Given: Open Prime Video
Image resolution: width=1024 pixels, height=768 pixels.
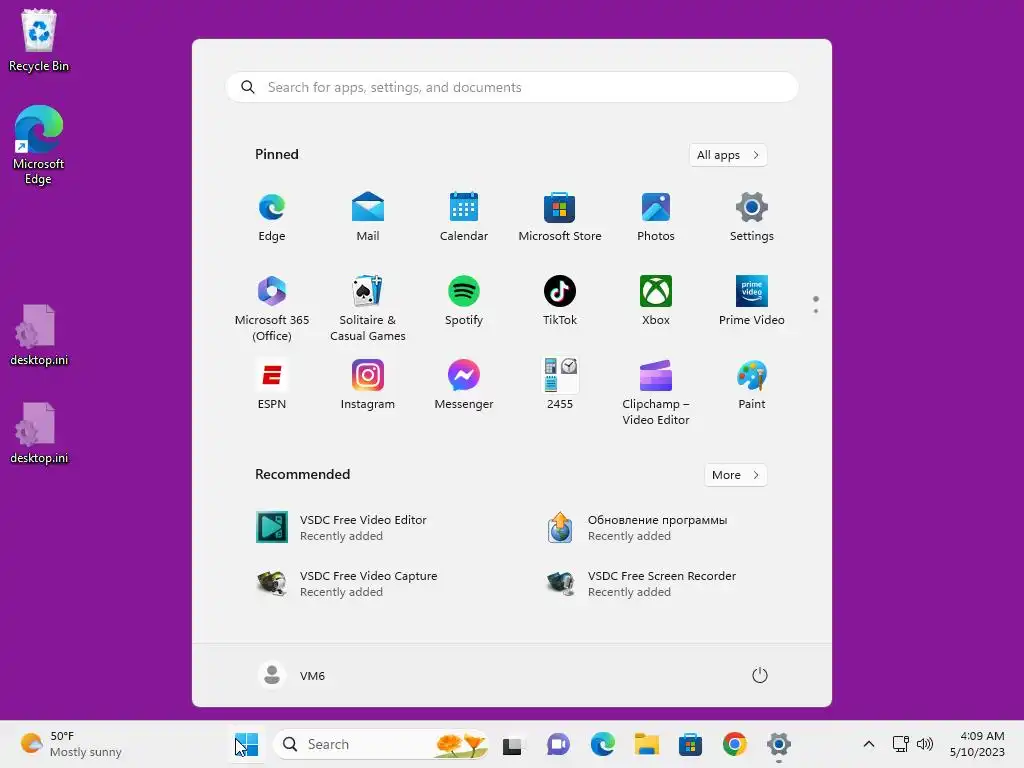Looking at the screenshot, I should 752,302.
